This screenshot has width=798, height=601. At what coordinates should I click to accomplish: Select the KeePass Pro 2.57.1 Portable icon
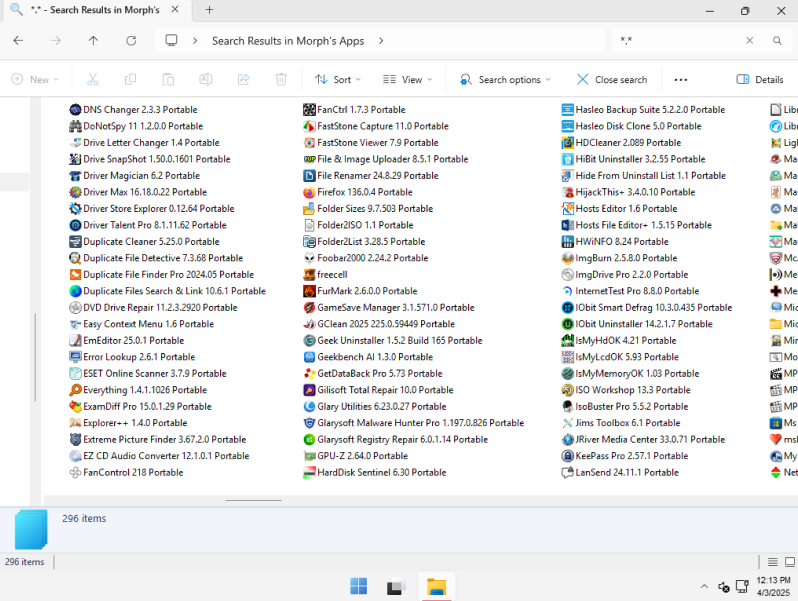[567, 456]
